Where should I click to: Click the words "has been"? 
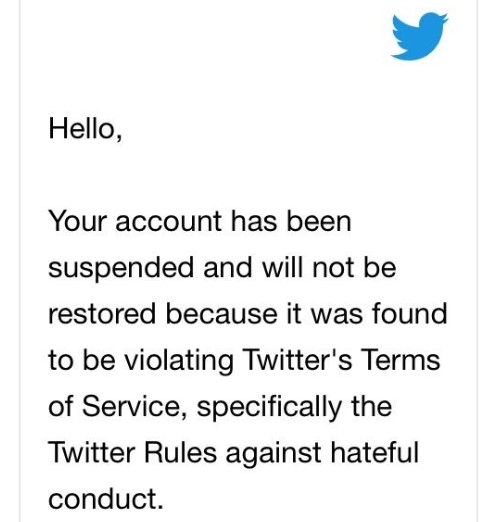(291, 221)
